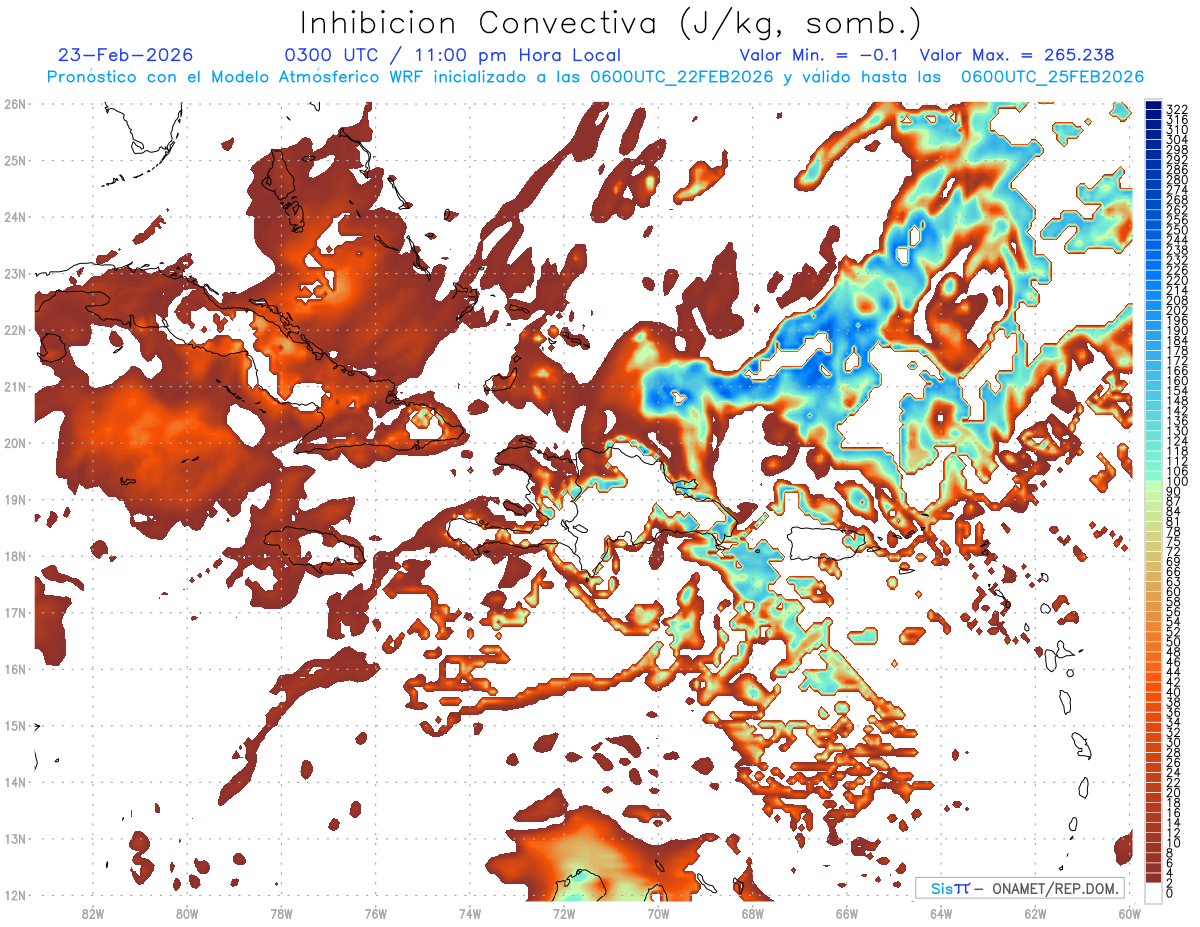Click the 74W longitude label
This screenshot has width=1200, height=927.
click(470, 913)
